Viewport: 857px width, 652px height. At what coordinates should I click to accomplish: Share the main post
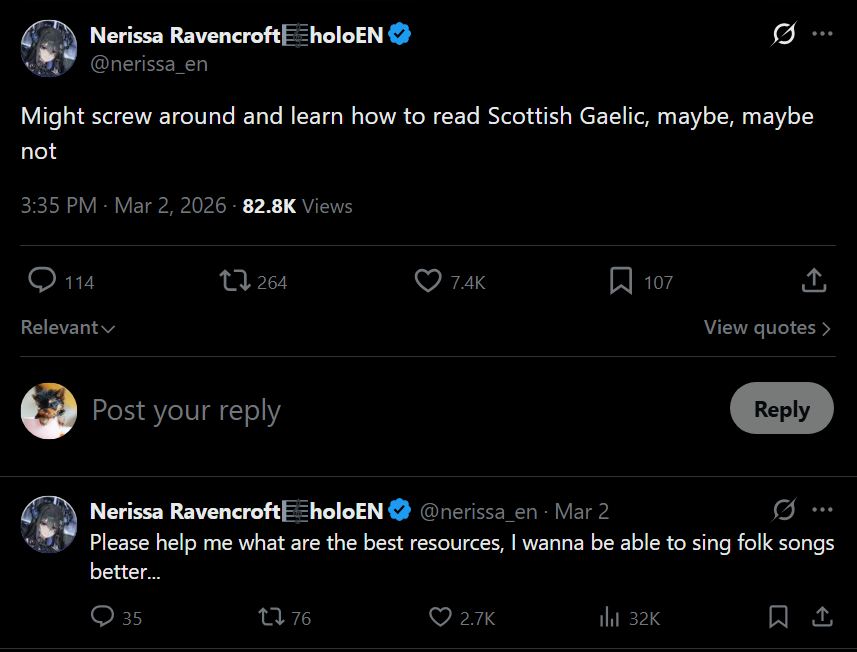coord(814,280)
